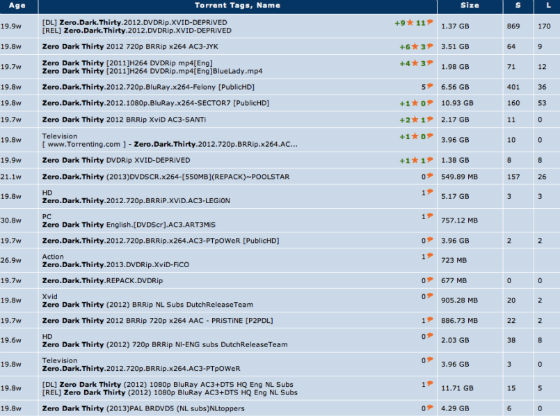Sort torrents by the Size column header
Viewport: 560px width, 416px height.
click(x=470, y=5)
